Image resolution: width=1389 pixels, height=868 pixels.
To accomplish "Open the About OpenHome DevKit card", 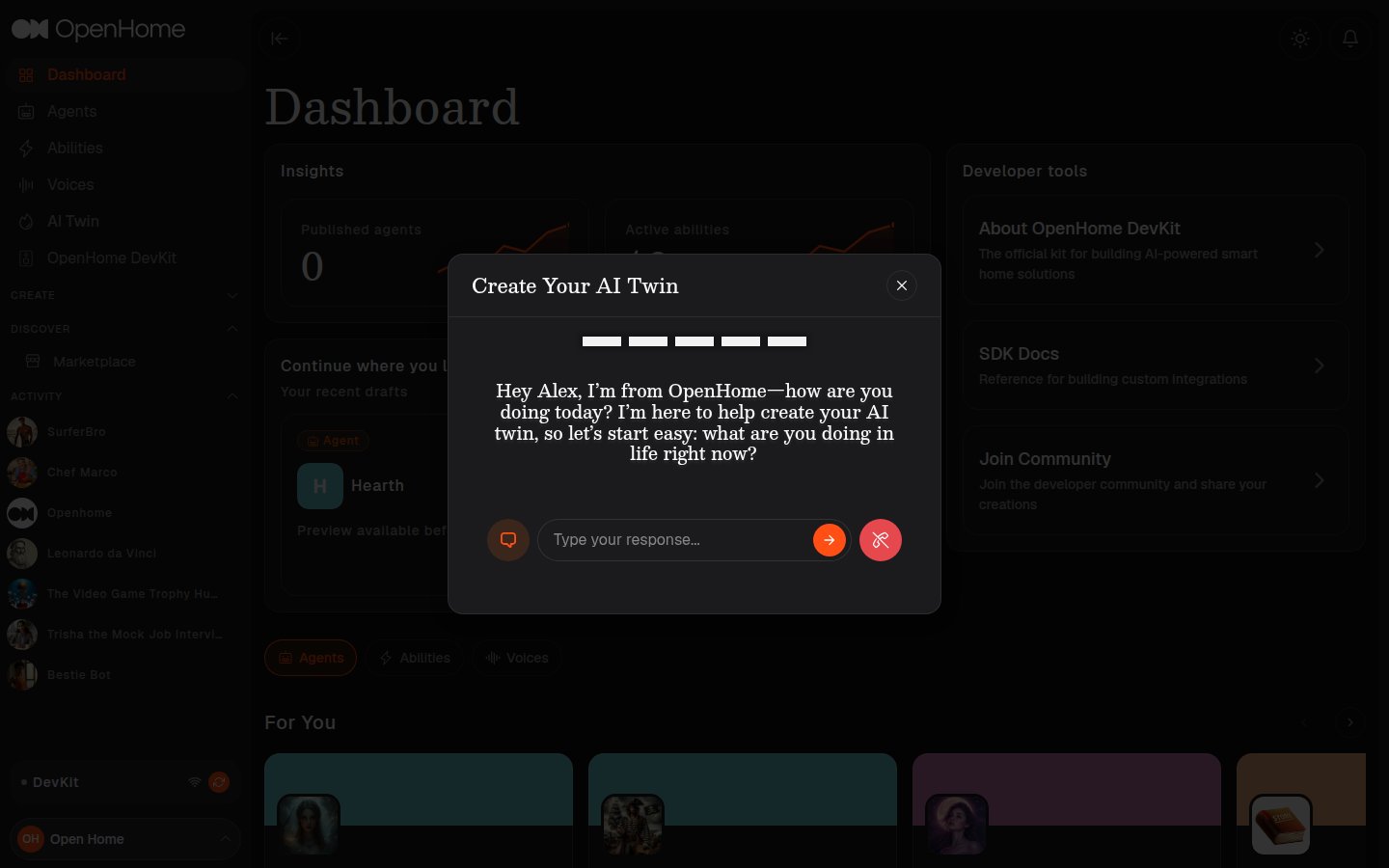I will coord(1156,250).
